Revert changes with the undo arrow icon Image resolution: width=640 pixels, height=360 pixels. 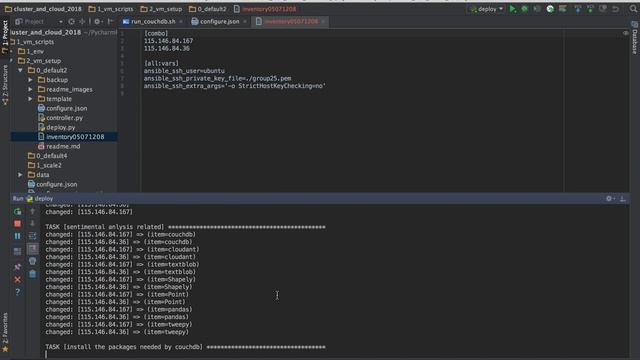[616, 9]
